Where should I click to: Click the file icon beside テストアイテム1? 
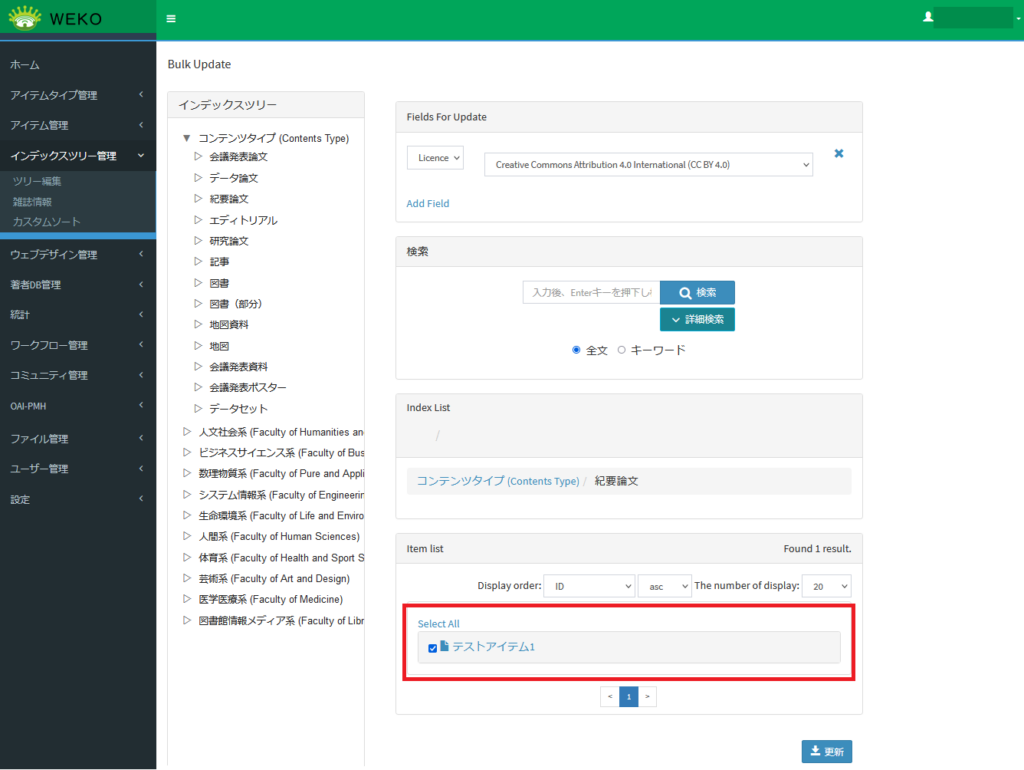(x=444, y=647)
